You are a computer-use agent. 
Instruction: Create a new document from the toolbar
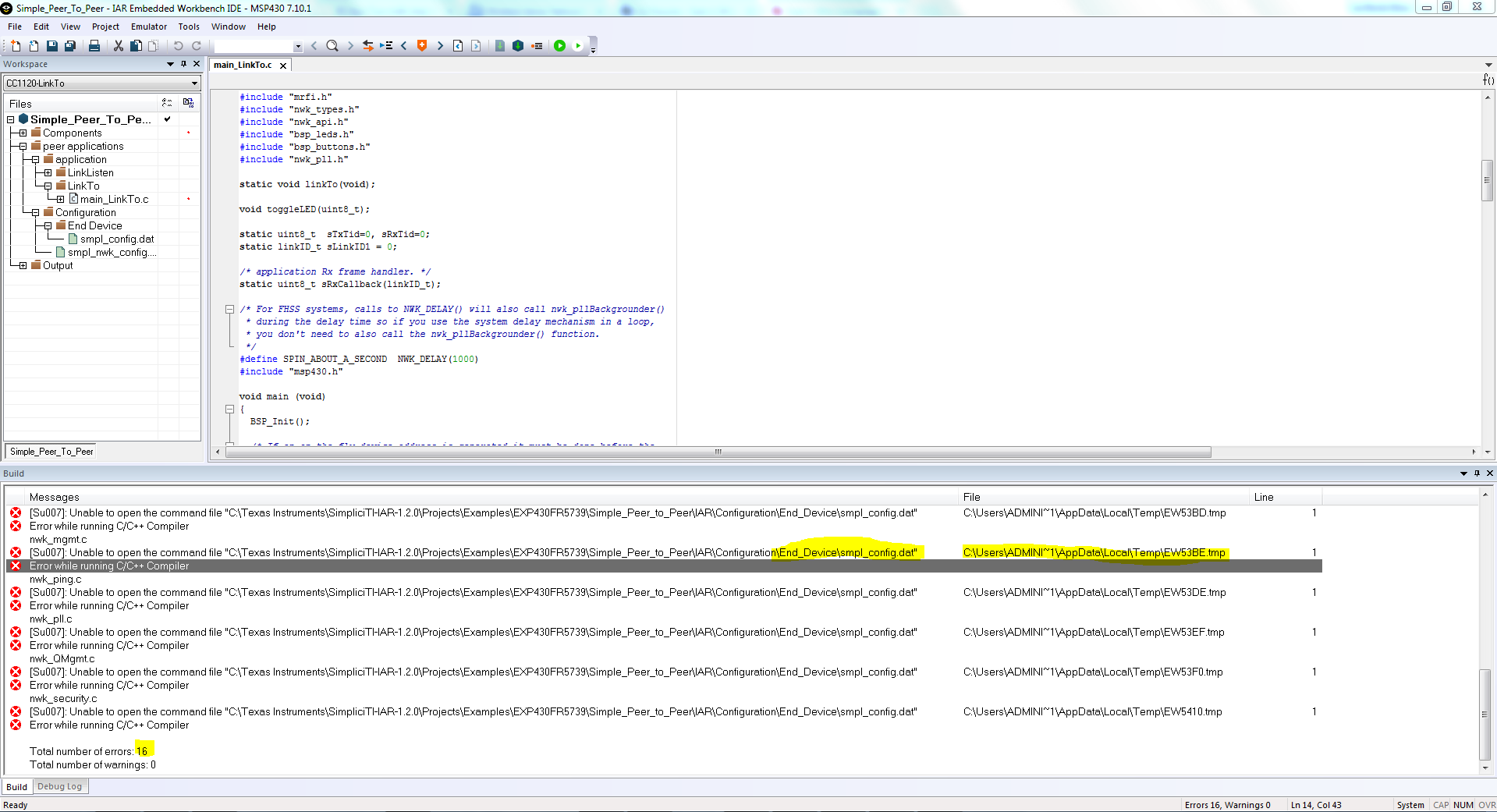[x=16, y=46]
